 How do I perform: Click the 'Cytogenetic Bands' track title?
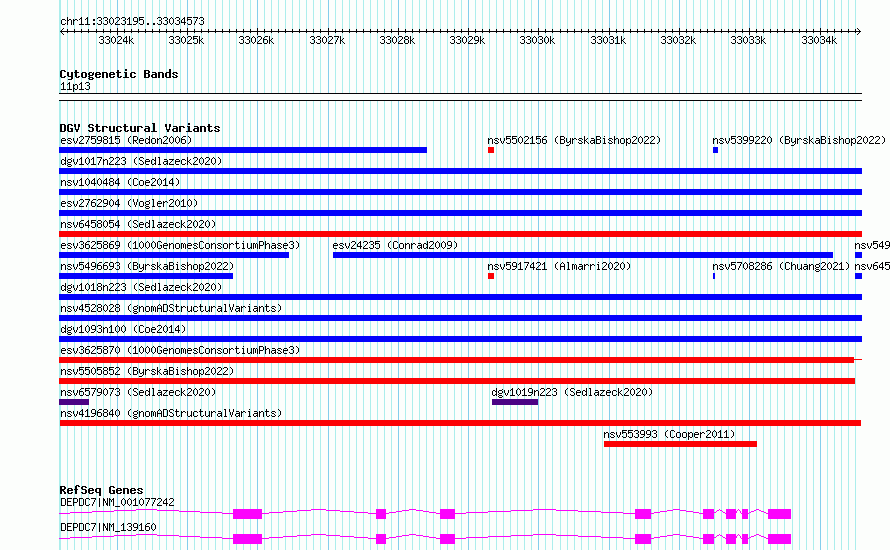pos(119,74)
